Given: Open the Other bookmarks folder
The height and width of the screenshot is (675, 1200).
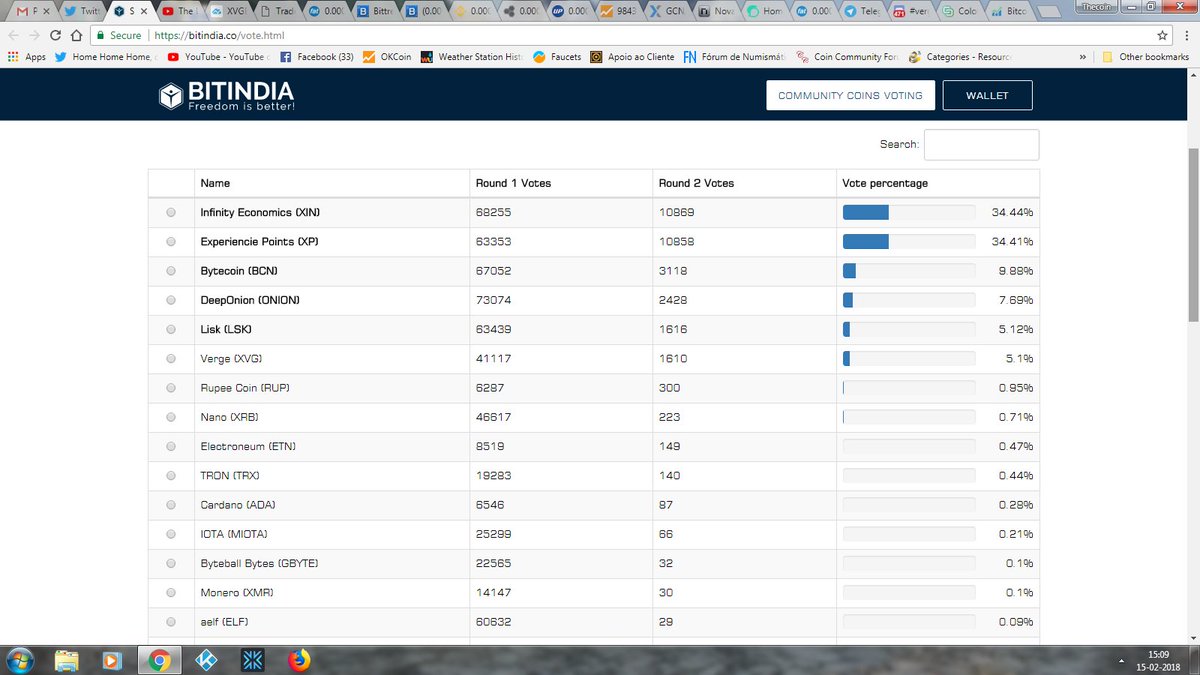Looking at the screenshot, I should [x=1145, y=57].
